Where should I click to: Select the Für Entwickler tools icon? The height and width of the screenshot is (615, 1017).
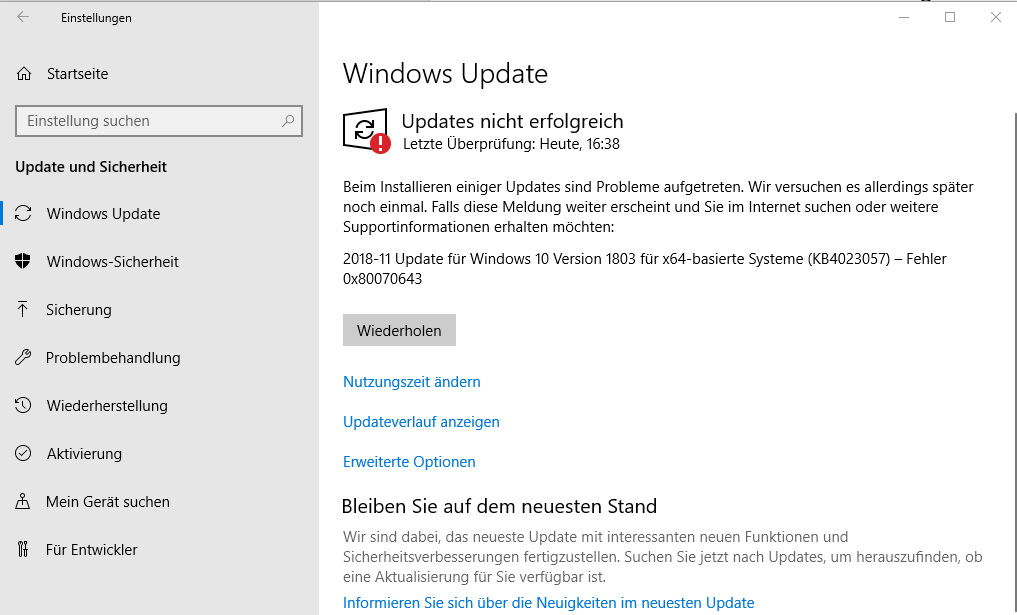[23, 549]
